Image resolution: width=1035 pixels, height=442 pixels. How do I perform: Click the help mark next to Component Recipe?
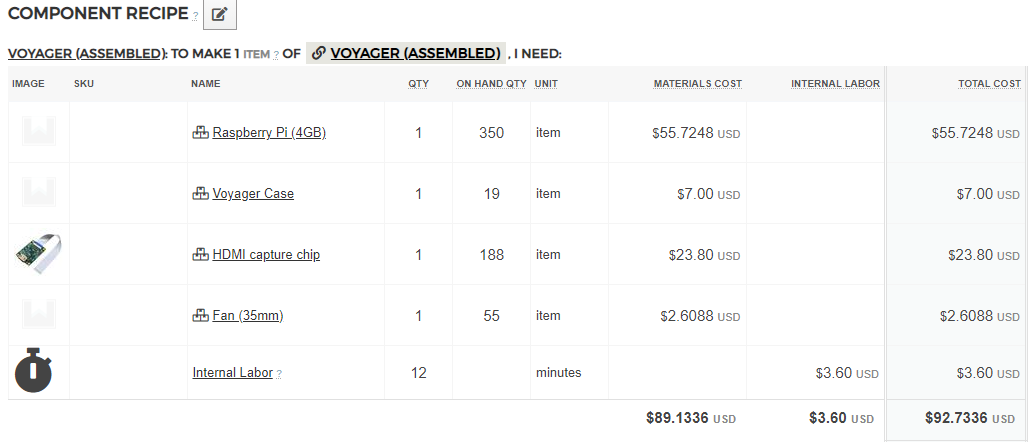click(195, 17)
